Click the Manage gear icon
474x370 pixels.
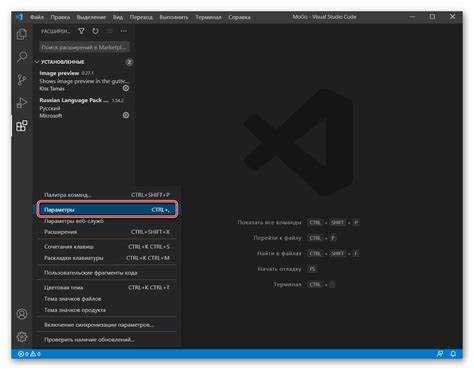coord(22,337)
